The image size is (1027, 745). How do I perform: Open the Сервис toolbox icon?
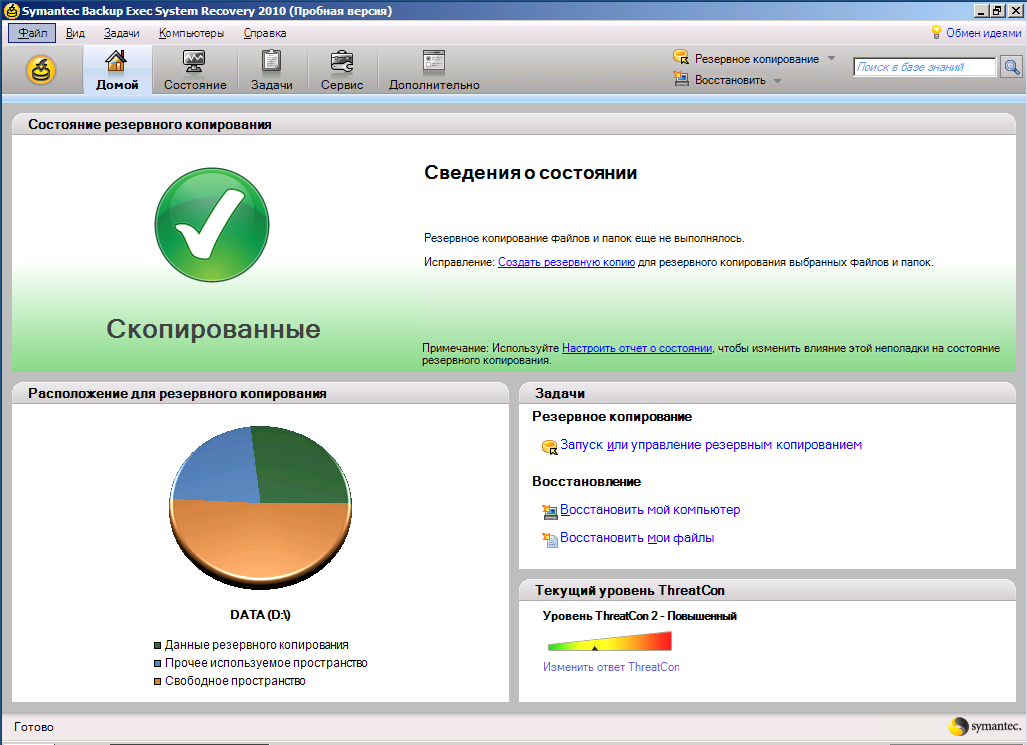341,61
